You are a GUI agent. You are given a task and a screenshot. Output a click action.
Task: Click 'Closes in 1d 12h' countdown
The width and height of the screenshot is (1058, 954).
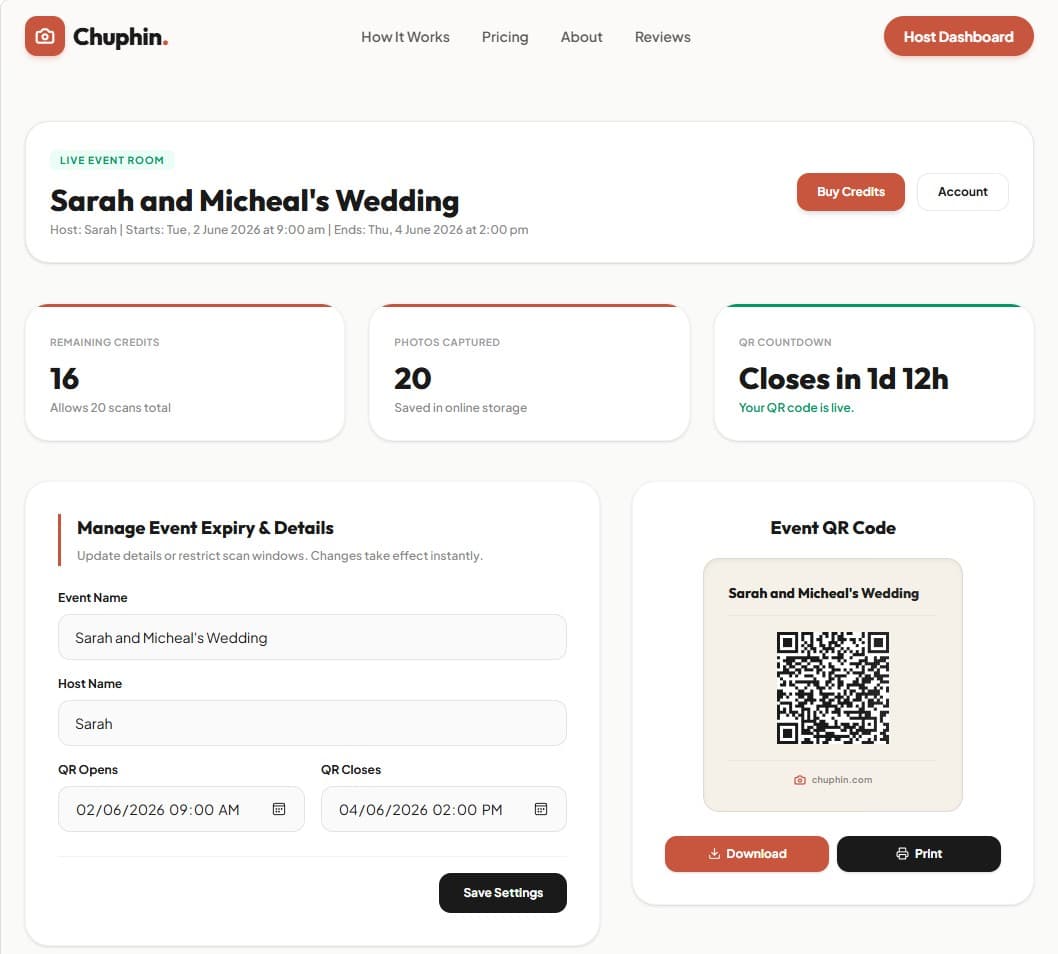coord(843,378)
